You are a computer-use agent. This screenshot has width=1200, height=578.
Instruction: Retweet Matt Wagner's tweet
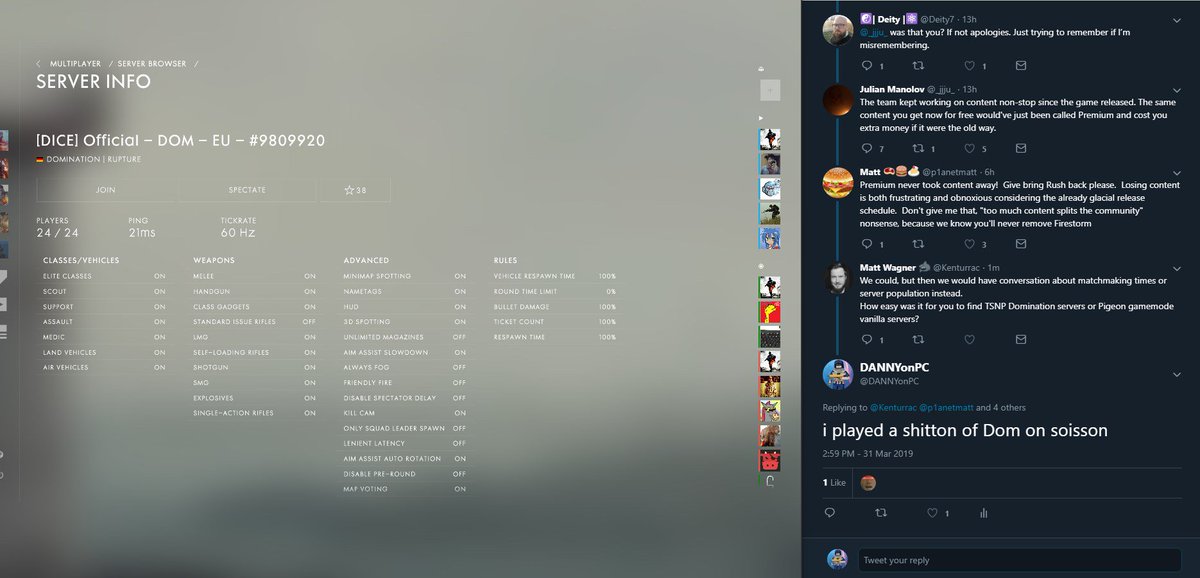click(918, 340)
